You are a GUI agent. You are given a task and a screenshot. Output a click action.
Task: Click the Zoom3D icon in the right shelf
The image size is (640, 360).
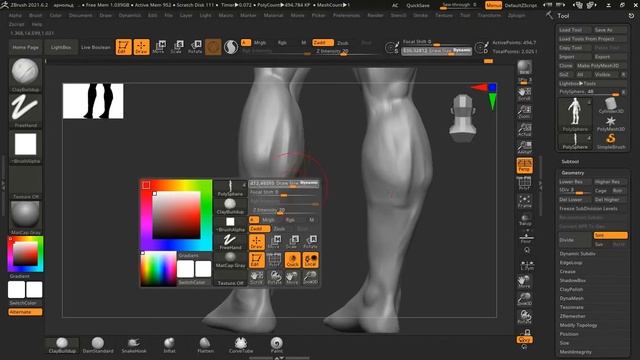tap(524, 299)
